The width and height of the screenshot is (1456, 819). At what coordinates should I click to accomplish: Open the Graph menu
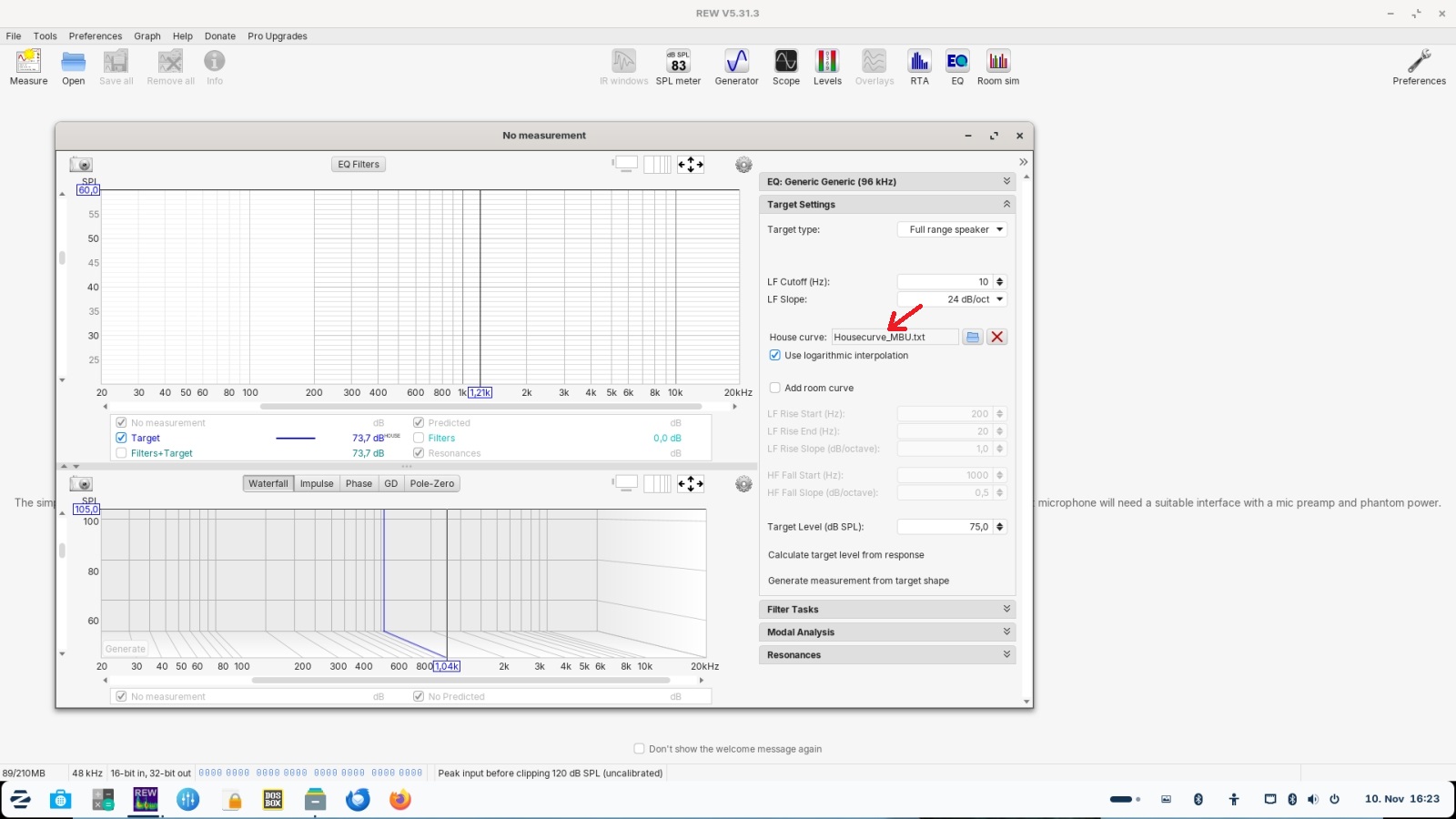click(x=147, y=36)
